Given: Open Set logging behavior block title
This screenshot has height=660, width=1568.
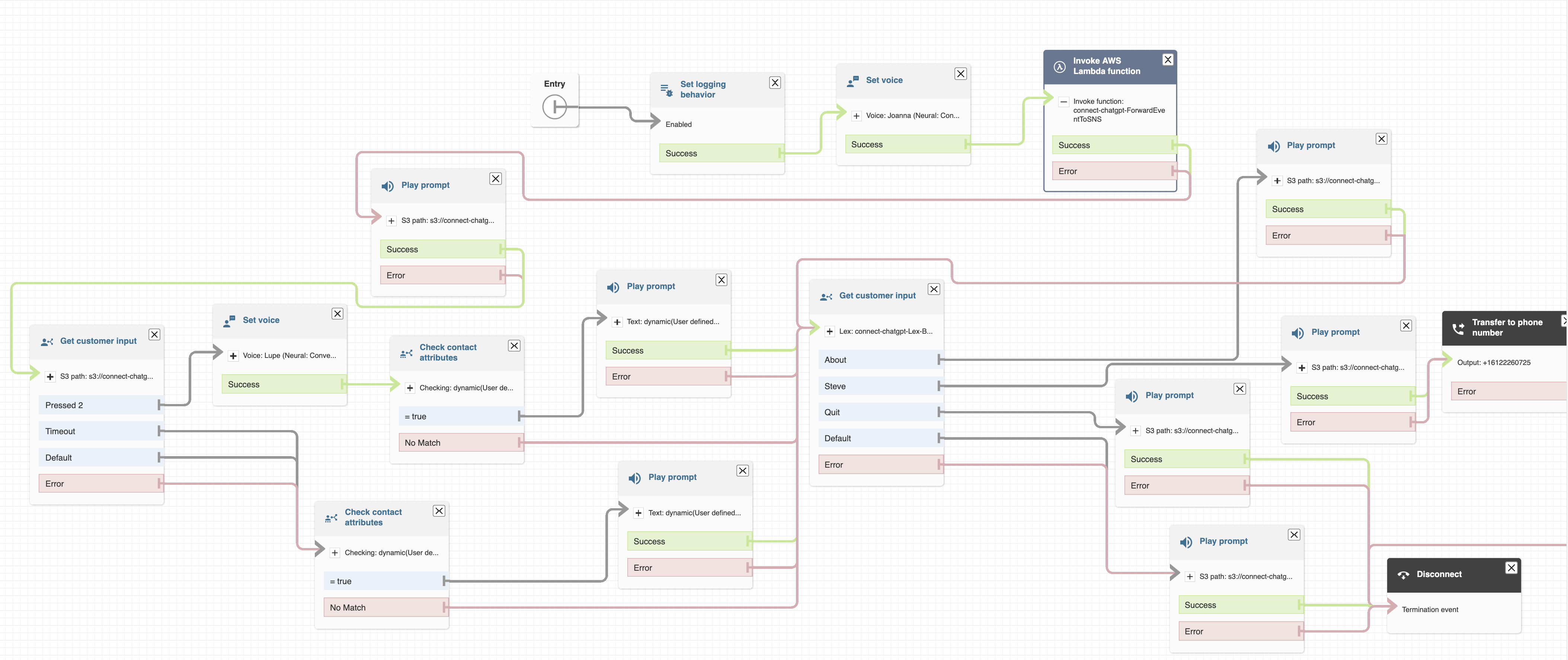Looking at the screenshot, I should point(703,90).
